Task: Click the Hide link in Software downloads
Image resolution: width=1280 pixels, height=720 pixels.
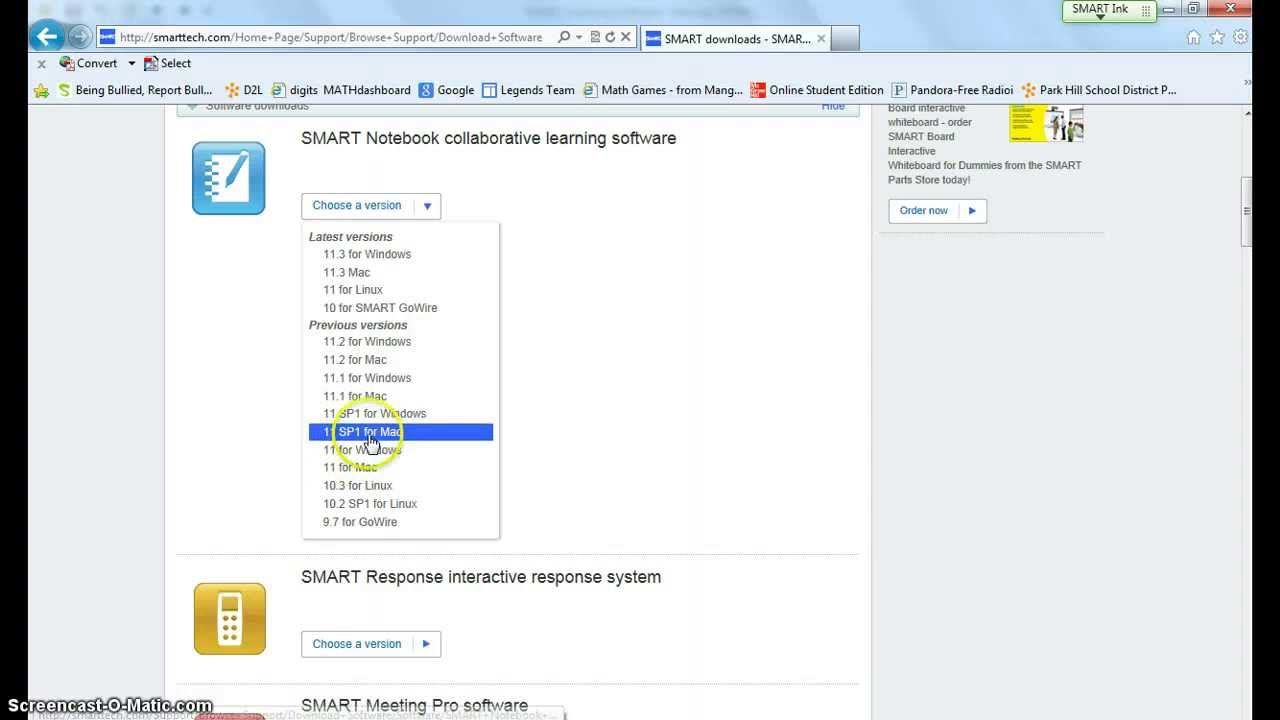Action: [x=833, y=106]
